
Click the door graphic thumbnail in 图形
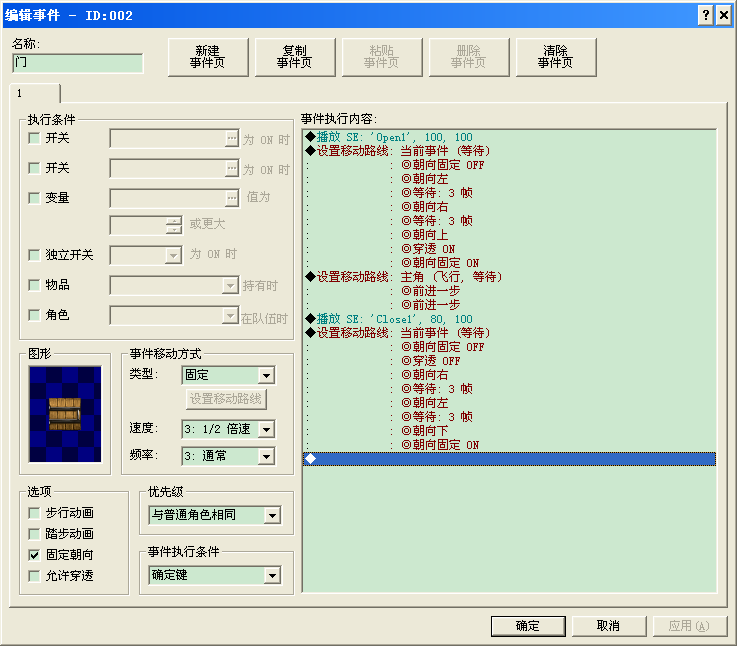click(65, 414)
